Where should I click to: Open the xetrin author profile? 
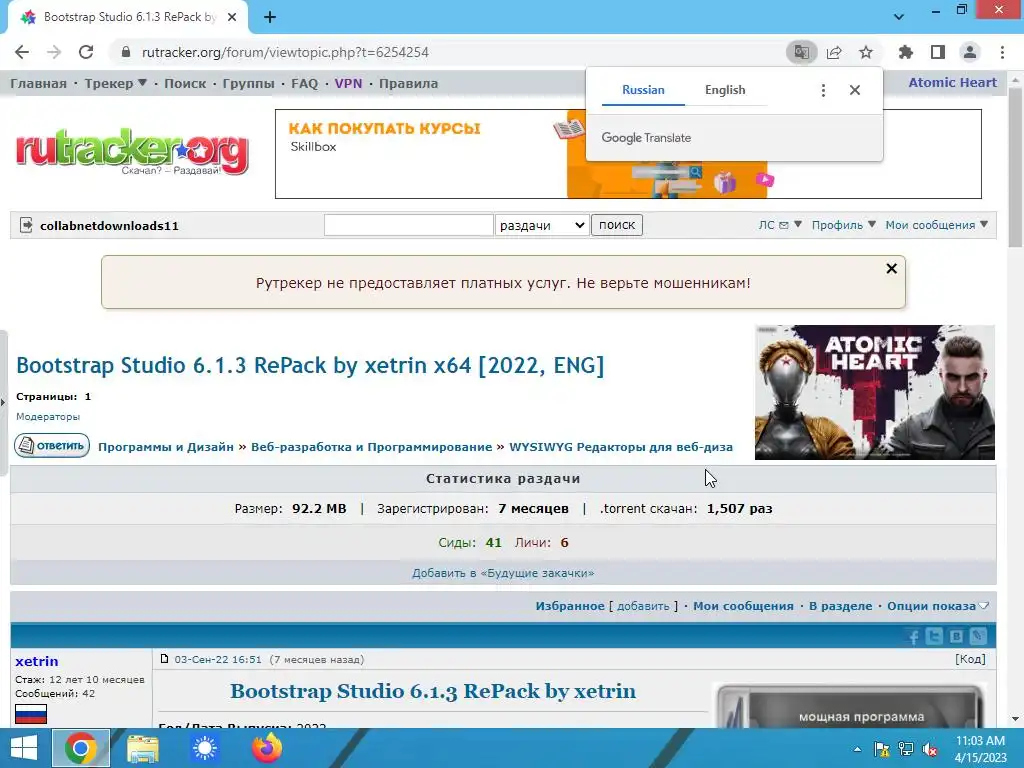coord(37,661)
